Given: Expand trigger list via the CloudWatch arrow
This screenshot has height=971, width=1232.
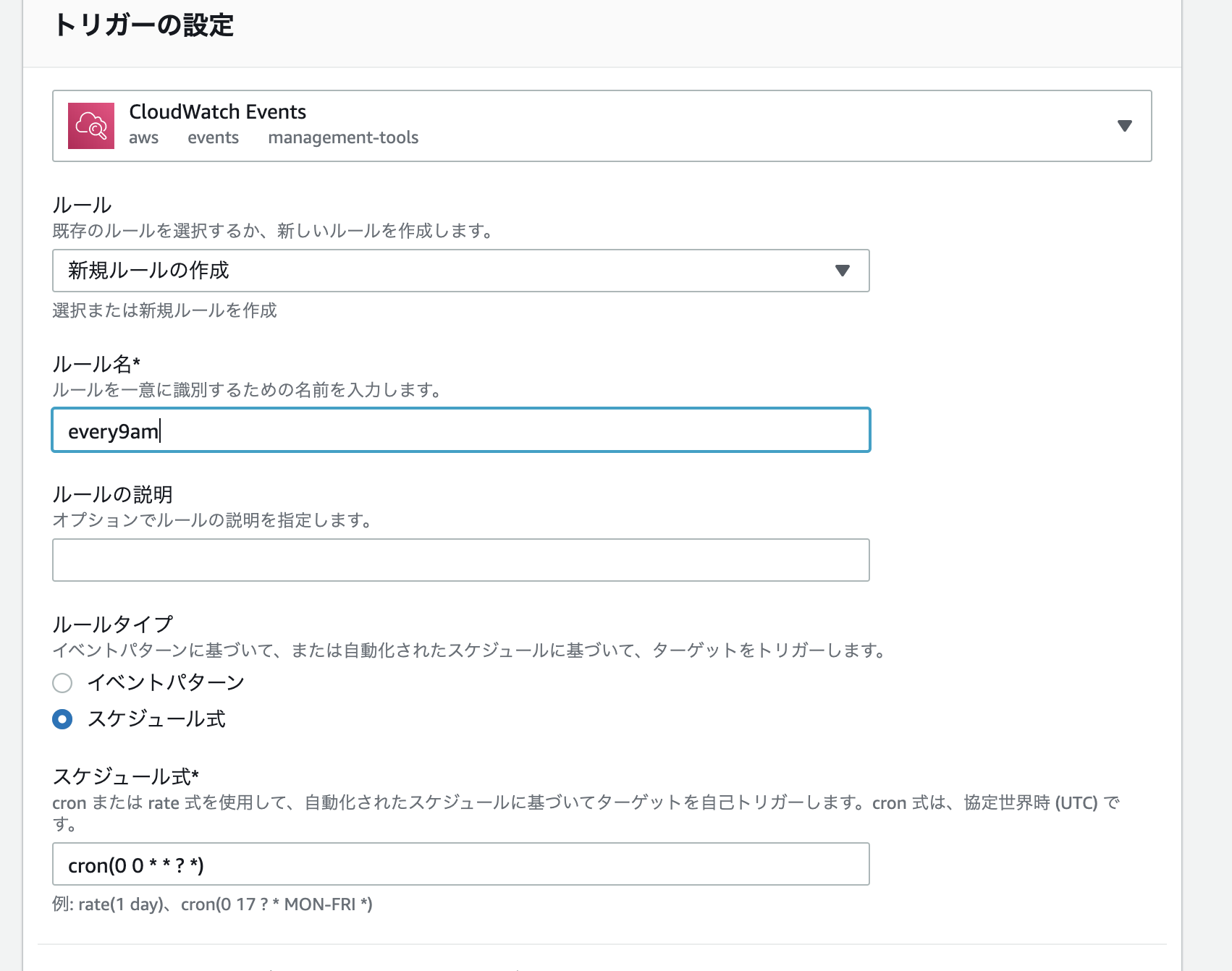Looking at the screenshot, I should coord(1124,126).
